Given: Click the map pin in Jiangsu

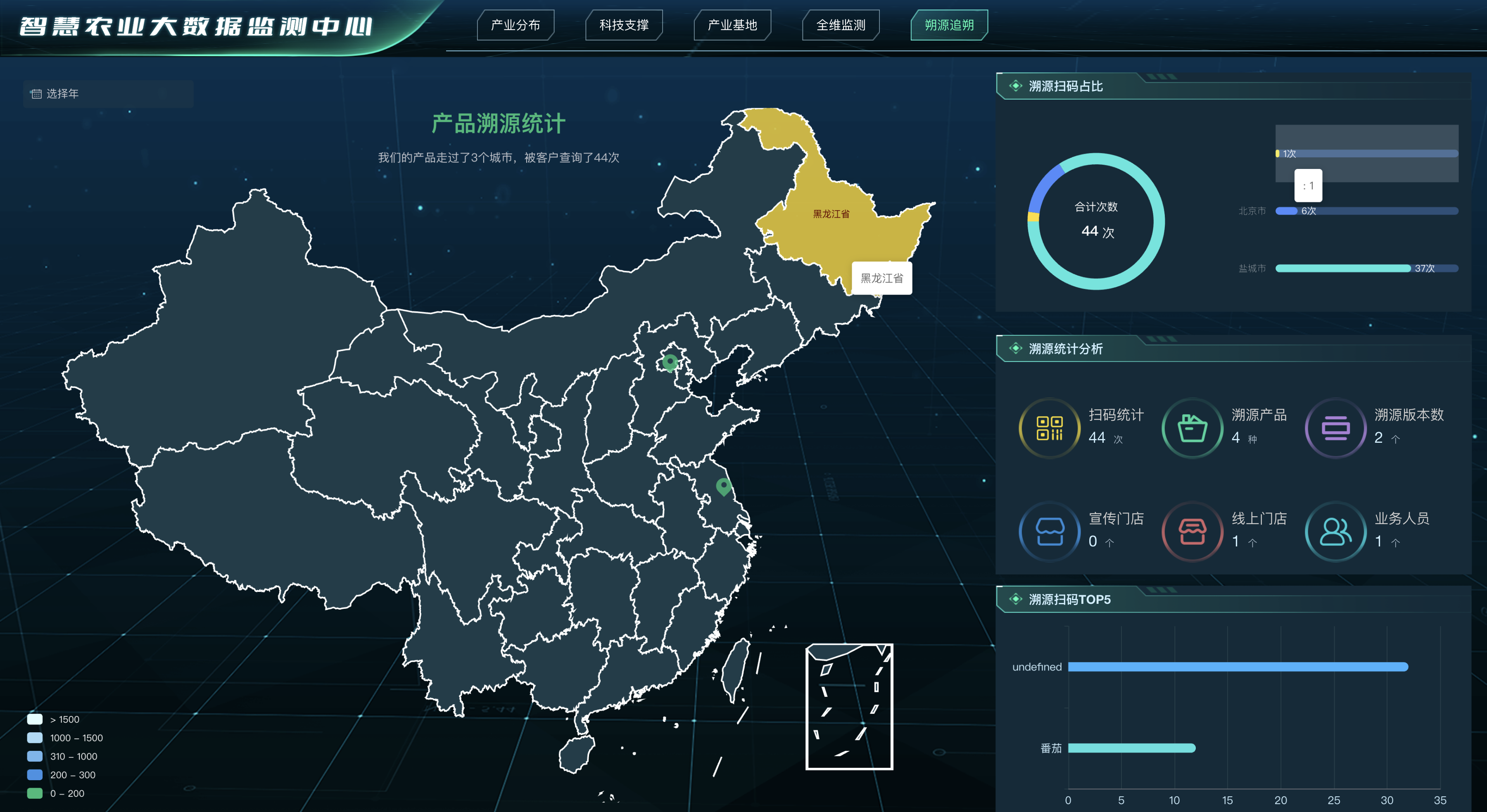Looking at the screenshot, I should click(x=723, y=486).
